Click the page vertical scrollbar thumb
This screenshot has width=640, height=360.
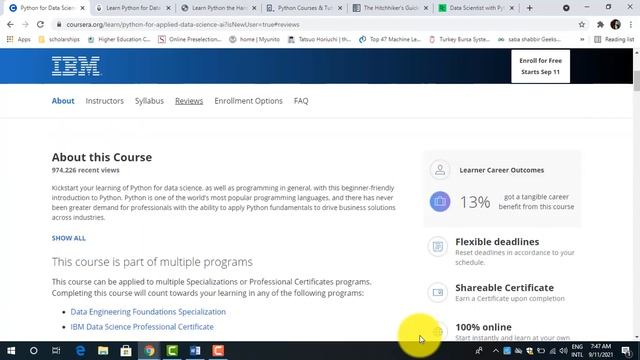(x=636, y=80)
